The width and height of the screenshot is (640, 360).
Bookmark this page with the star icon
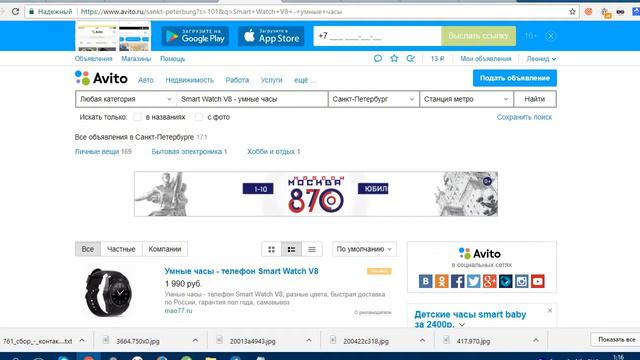click(572, 11)
